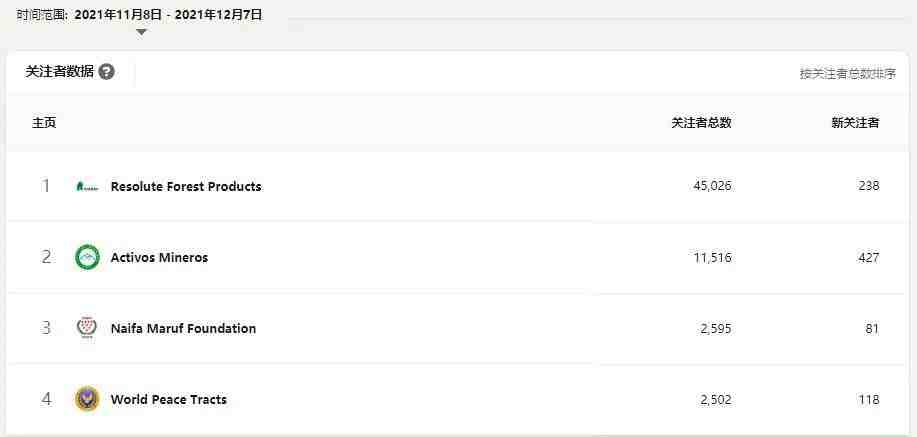Image resolution: width=917 pixels, height=437 pixels.
Task: Click new followers value 427
Action: (x=869, y=257)
